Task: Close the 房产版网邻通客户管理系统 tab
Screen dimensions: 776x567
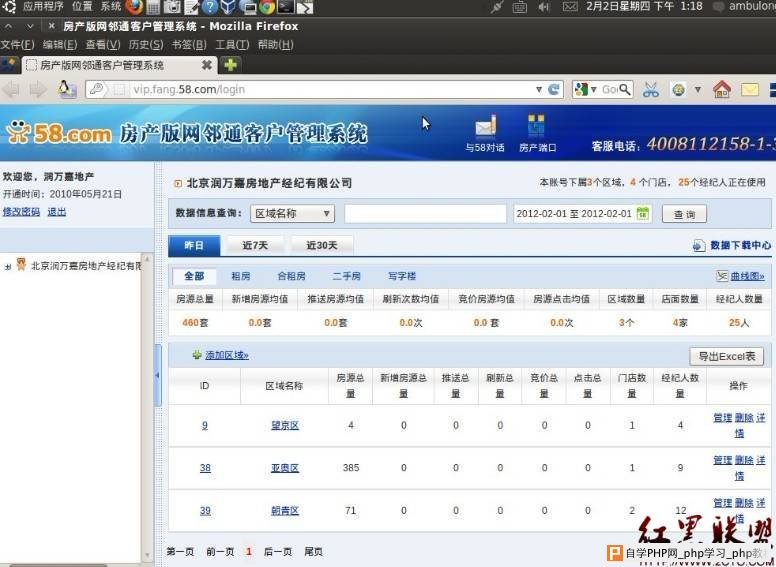Action: click(207, 65)
